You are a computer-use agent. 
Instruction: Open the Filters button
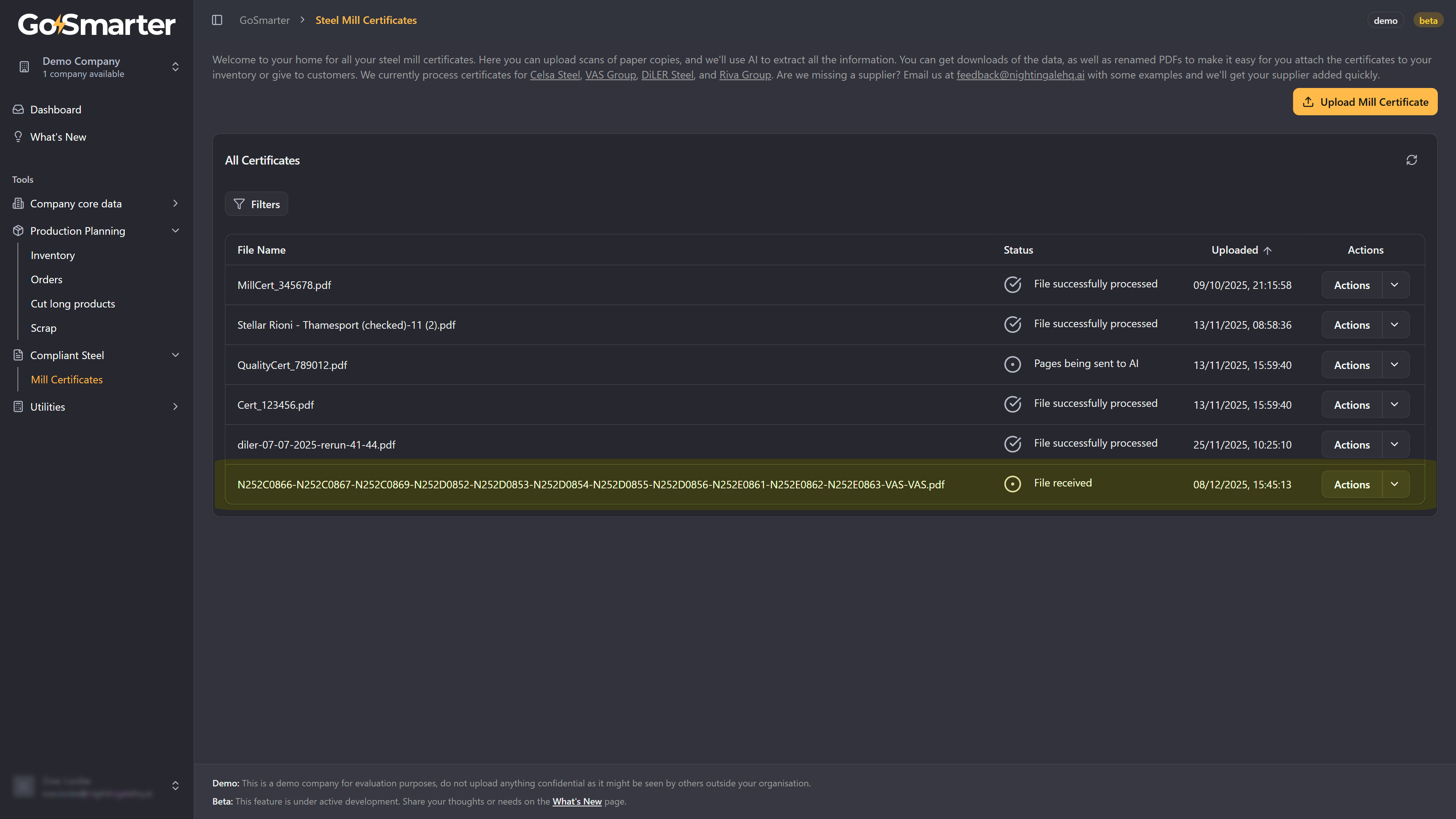pyautogui.click(x=257, y=204)
